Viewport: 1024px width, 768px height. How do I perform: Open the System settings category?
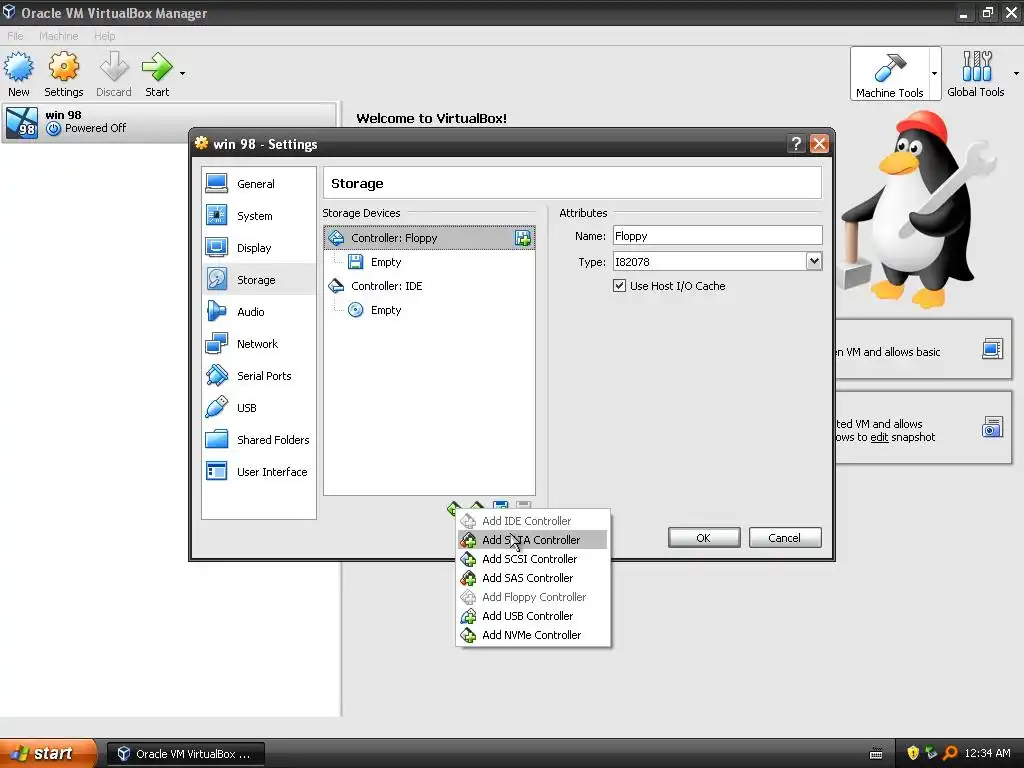tap(259, 216)
